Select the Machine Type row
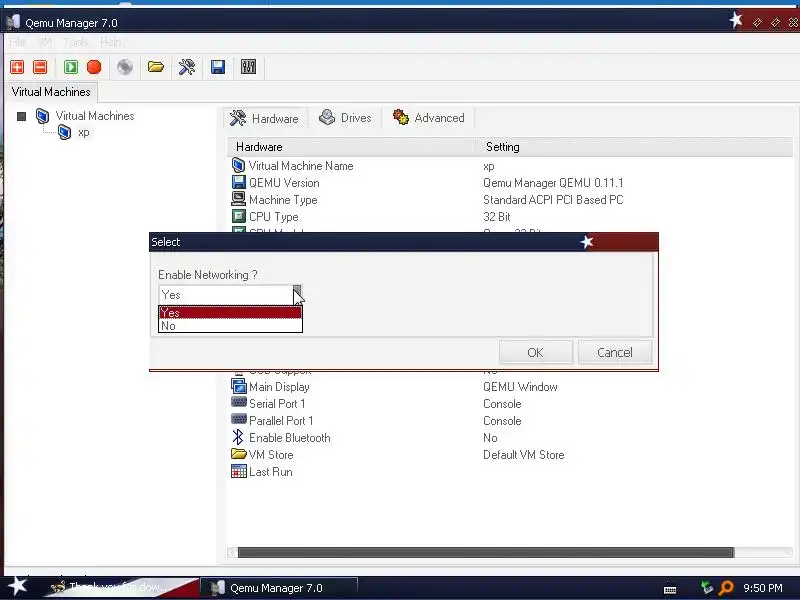The image size is (800, 600). click(510, 199)
